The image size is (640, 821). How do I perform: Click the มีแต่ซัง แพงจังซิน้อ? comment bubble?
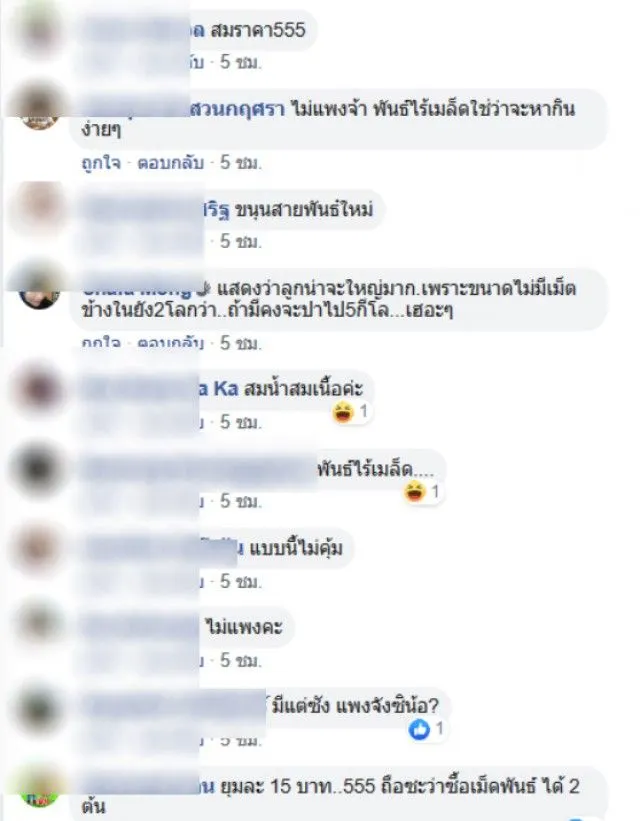point(355,706)
